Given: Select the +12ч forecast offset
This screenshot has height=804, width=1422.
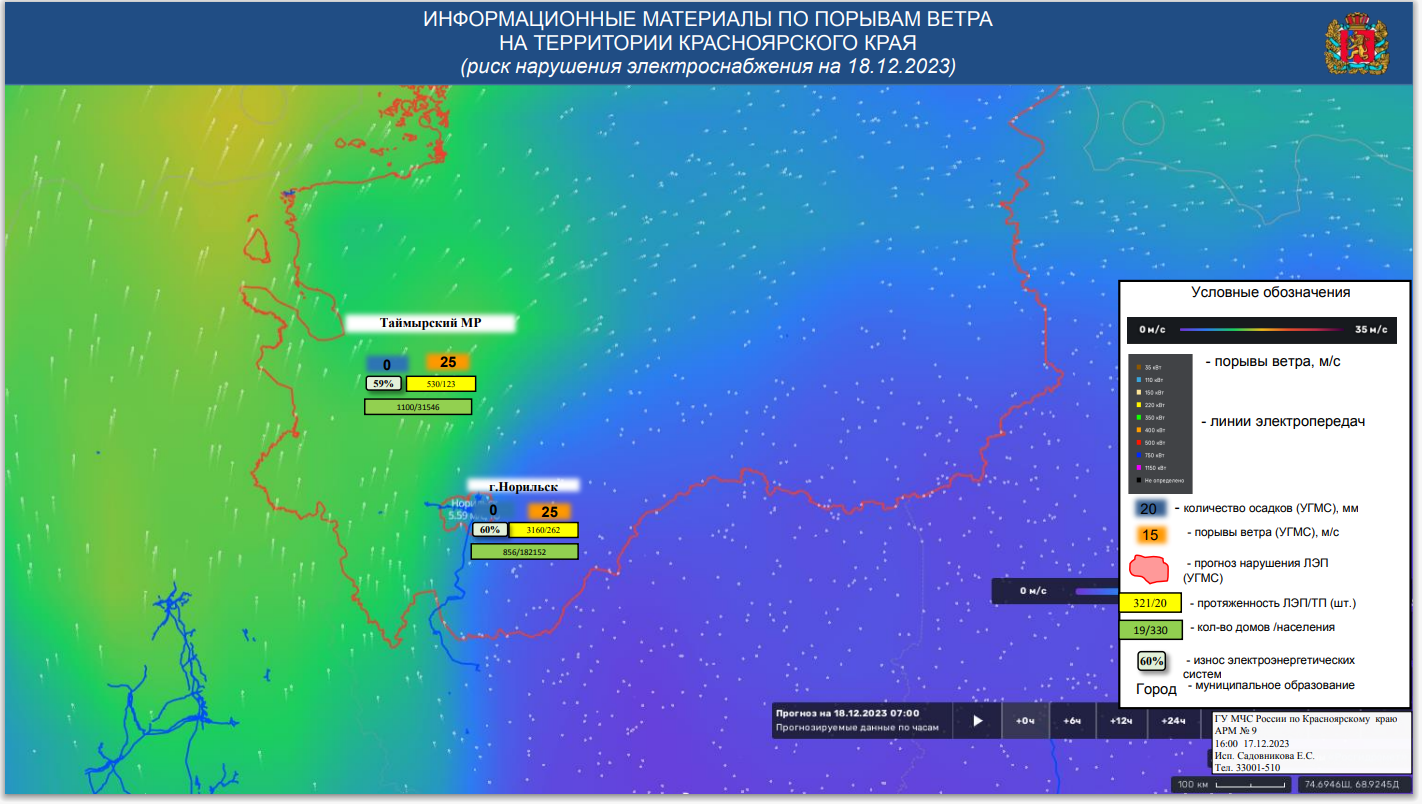Looking at the screenshot, I should point(1120,720).
